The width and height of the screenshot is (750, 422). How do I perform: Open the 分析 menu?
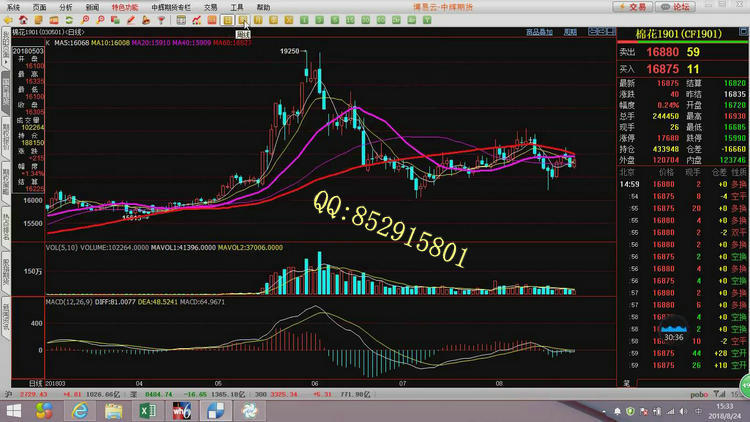point(66,6)
